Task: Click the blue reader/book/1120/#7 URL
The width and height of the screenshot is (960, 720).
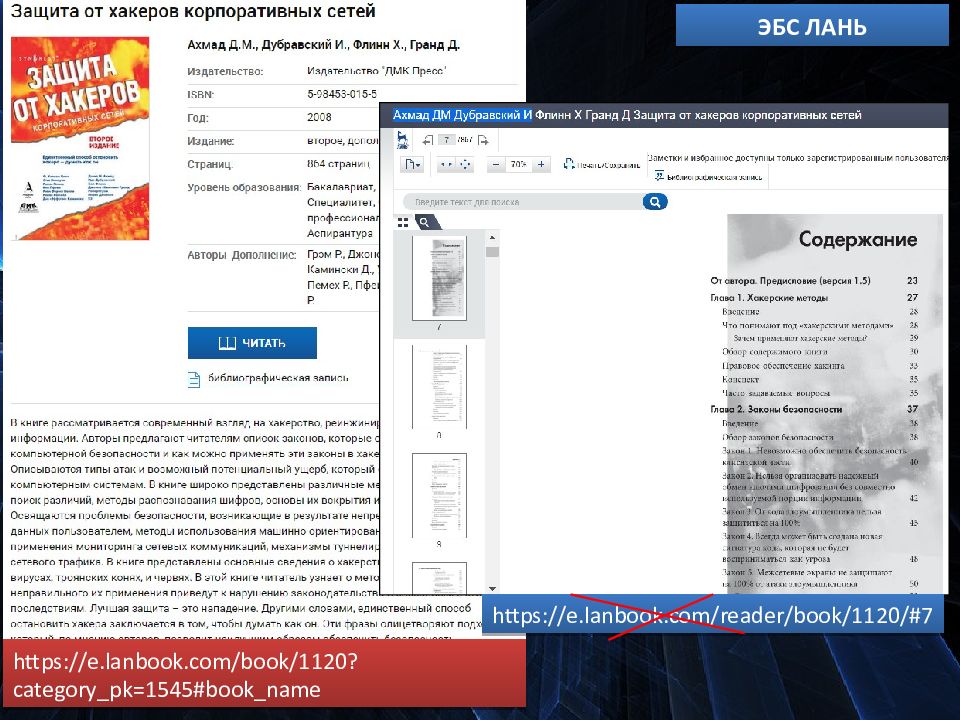Action: (713, 615)
